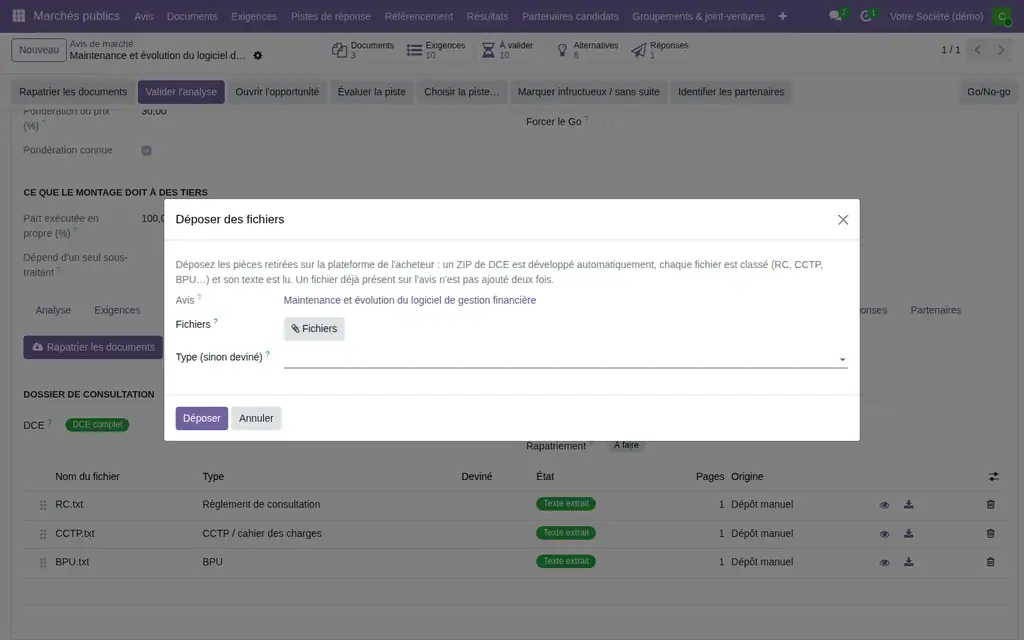Download the RC.txt file
This screenshot has height=640, width=1024.
908,504
